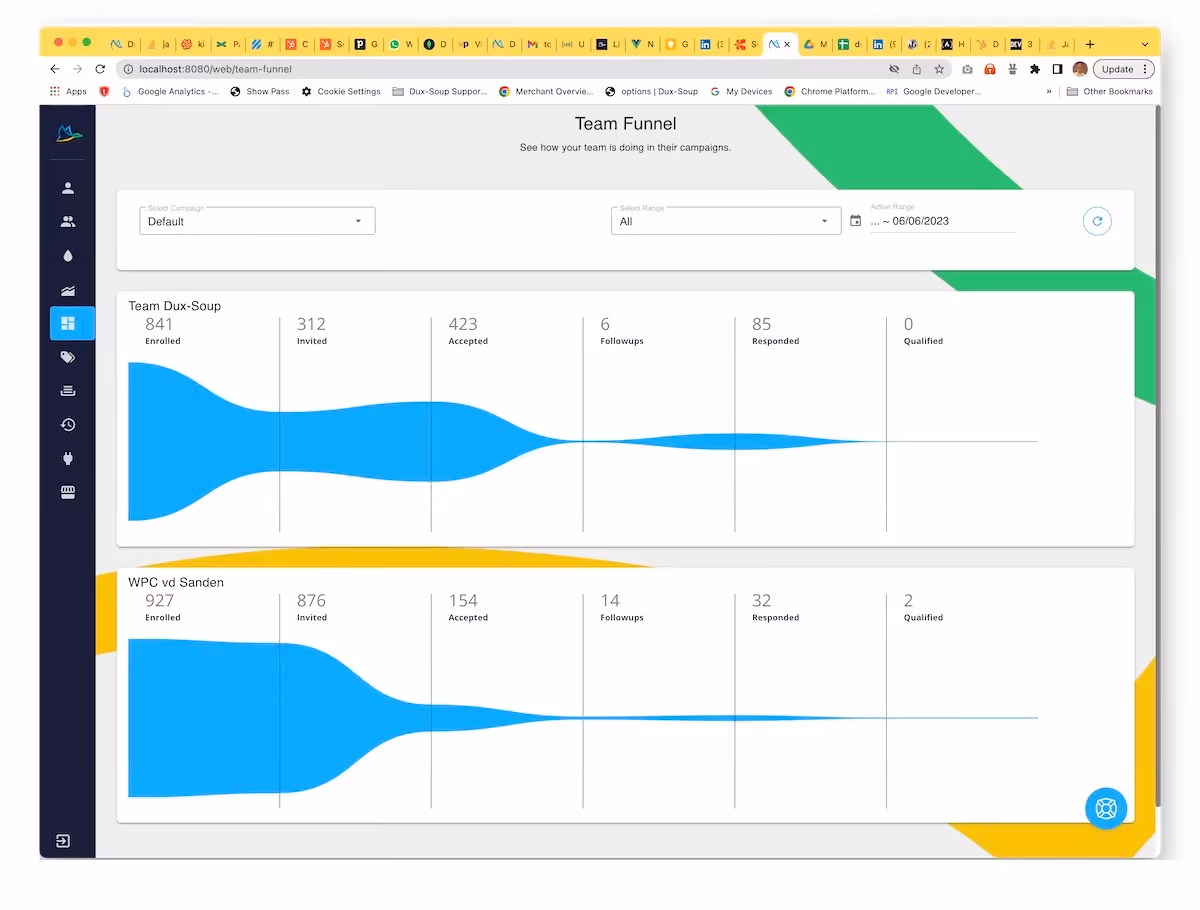
Task: Open the My Devices bookmark
Action: tap(741, 91)
